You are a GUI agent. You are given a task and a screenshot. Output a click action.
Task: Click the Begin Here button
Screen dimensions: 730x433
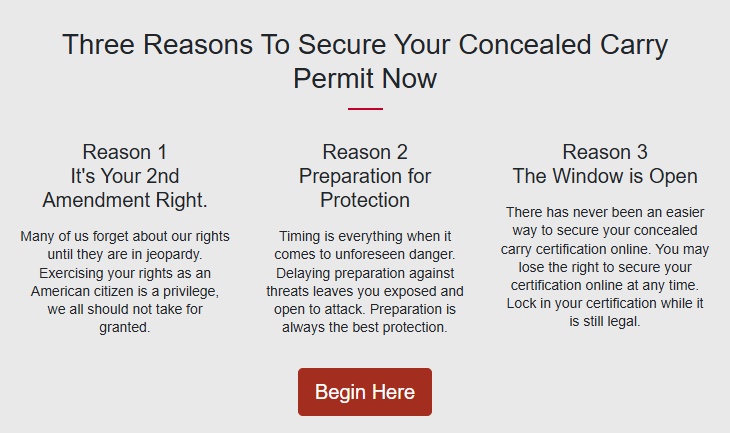coord(364,392)
